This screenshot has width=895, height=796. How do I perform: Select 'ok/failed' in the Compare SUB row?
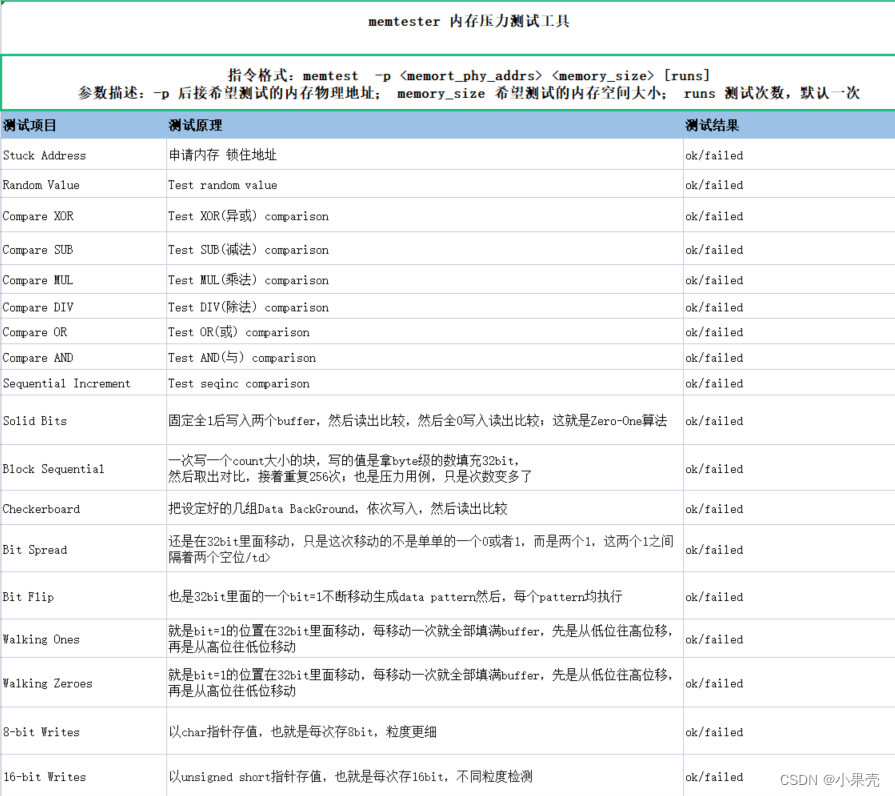714,250
